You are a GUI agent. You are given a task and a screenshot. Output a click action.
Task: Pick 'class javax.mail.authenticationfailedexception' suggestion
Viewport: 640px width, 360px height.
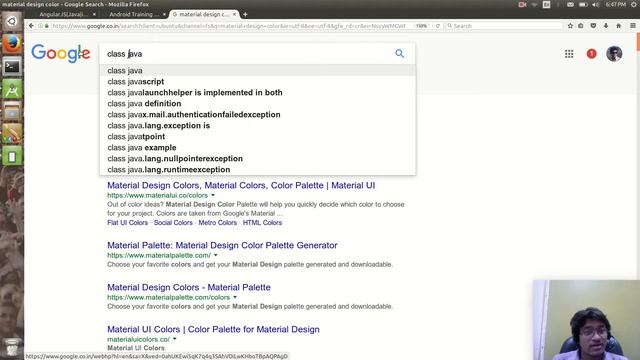pos(258,115)
